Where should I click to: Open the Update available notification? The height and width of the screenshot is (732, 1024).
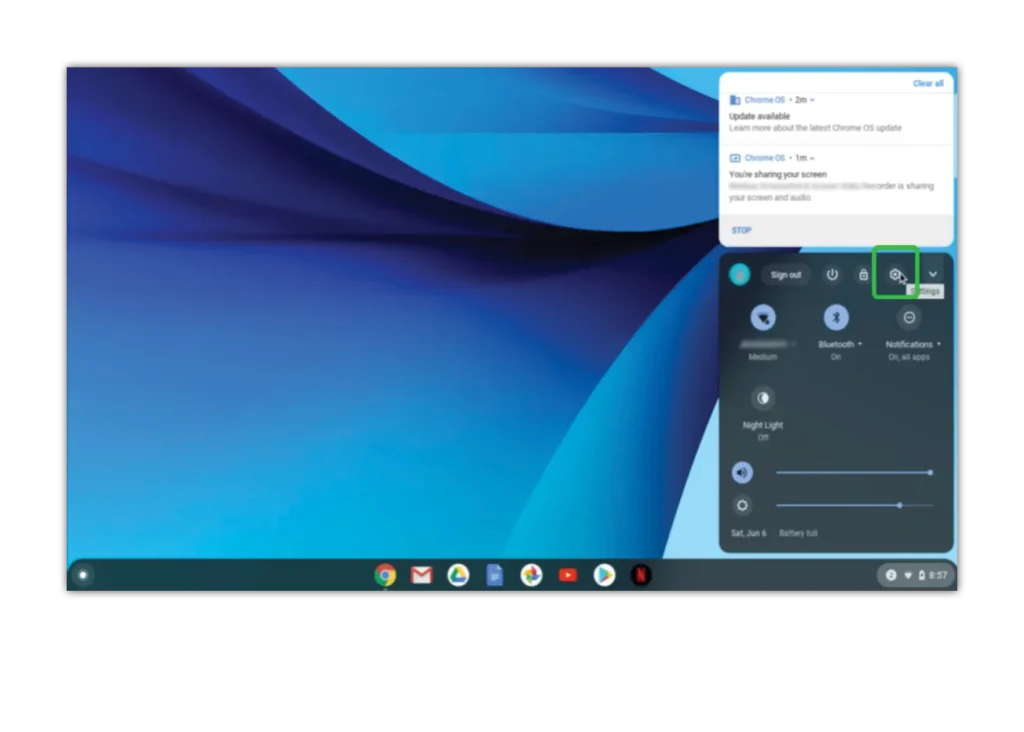[836, 116]
